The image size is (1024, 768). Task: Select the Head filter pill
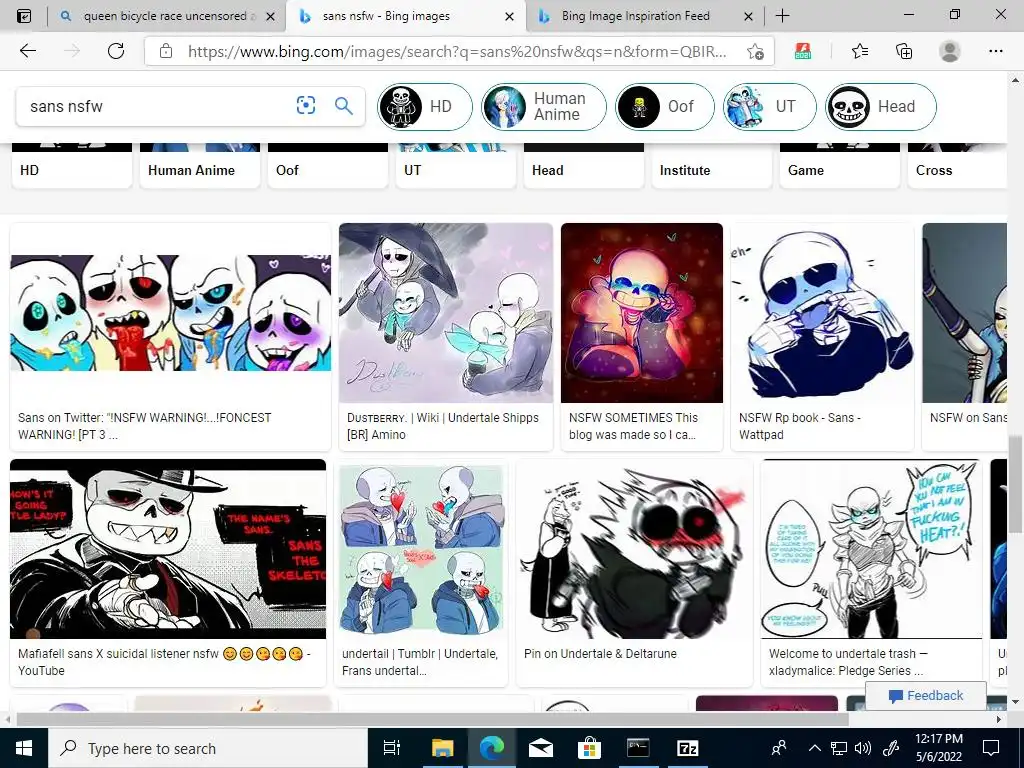[x=880, y=106]
